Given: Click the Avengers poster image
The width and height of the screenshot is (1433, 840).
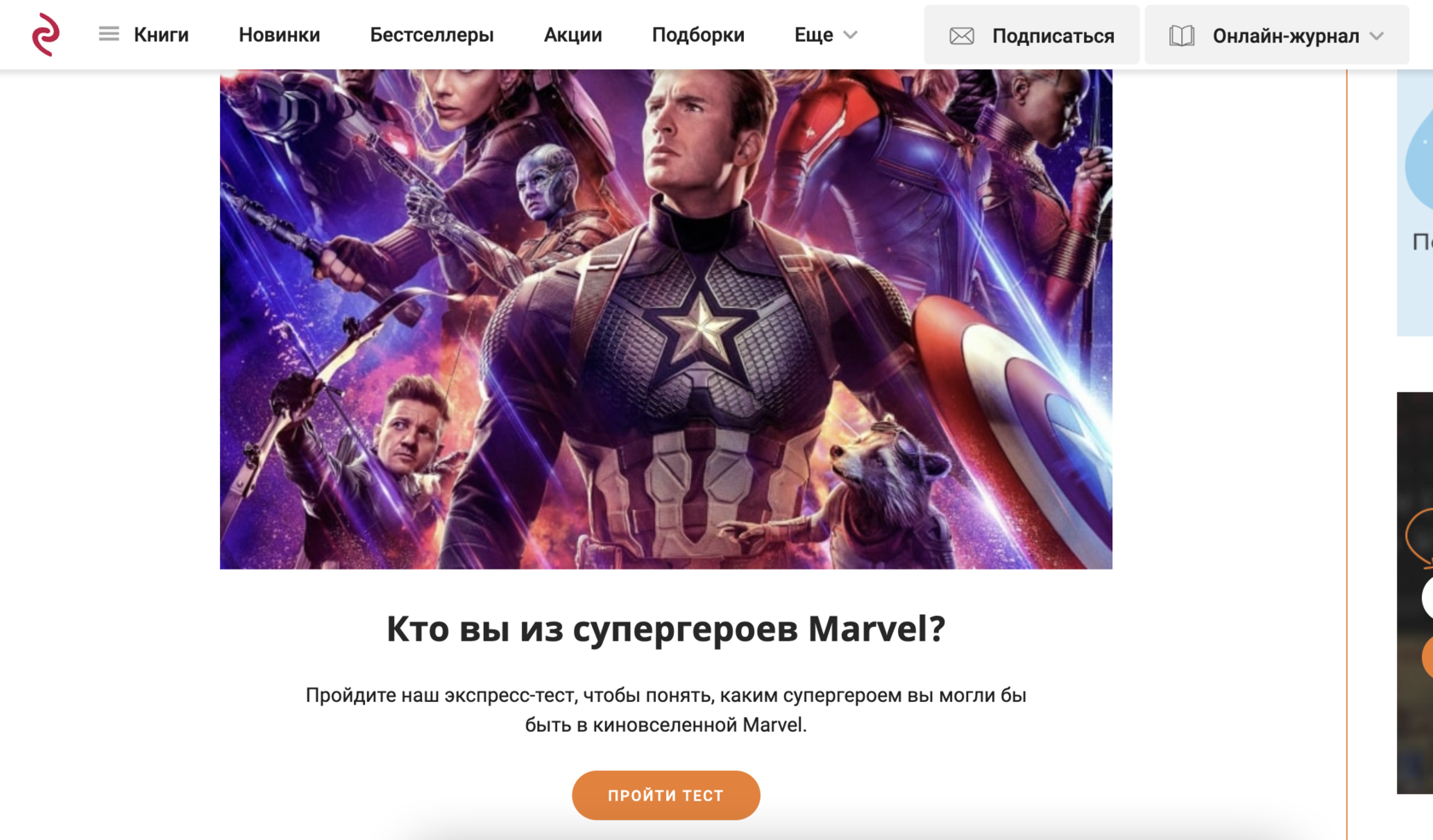Looking at the screenshot, I should 665,319.
